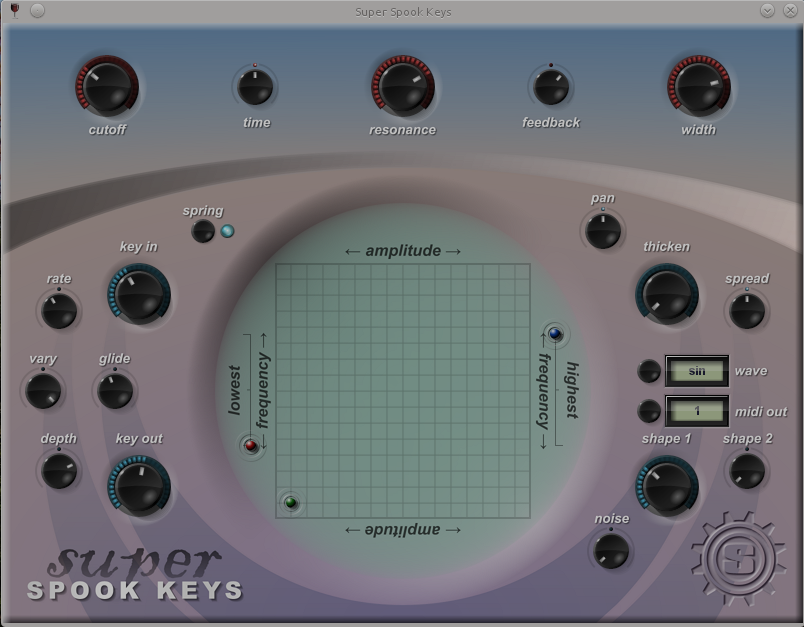This screenshot has width=804, height=627.
Task: Click the cutoff knob
Action: point(106,88)
